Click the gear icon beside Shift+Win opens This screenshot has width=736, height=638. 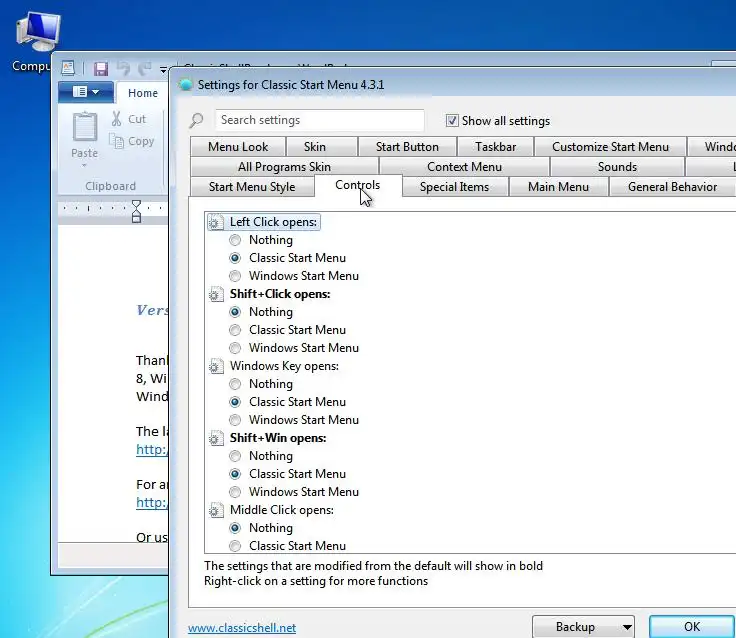(x=216, y=438)
